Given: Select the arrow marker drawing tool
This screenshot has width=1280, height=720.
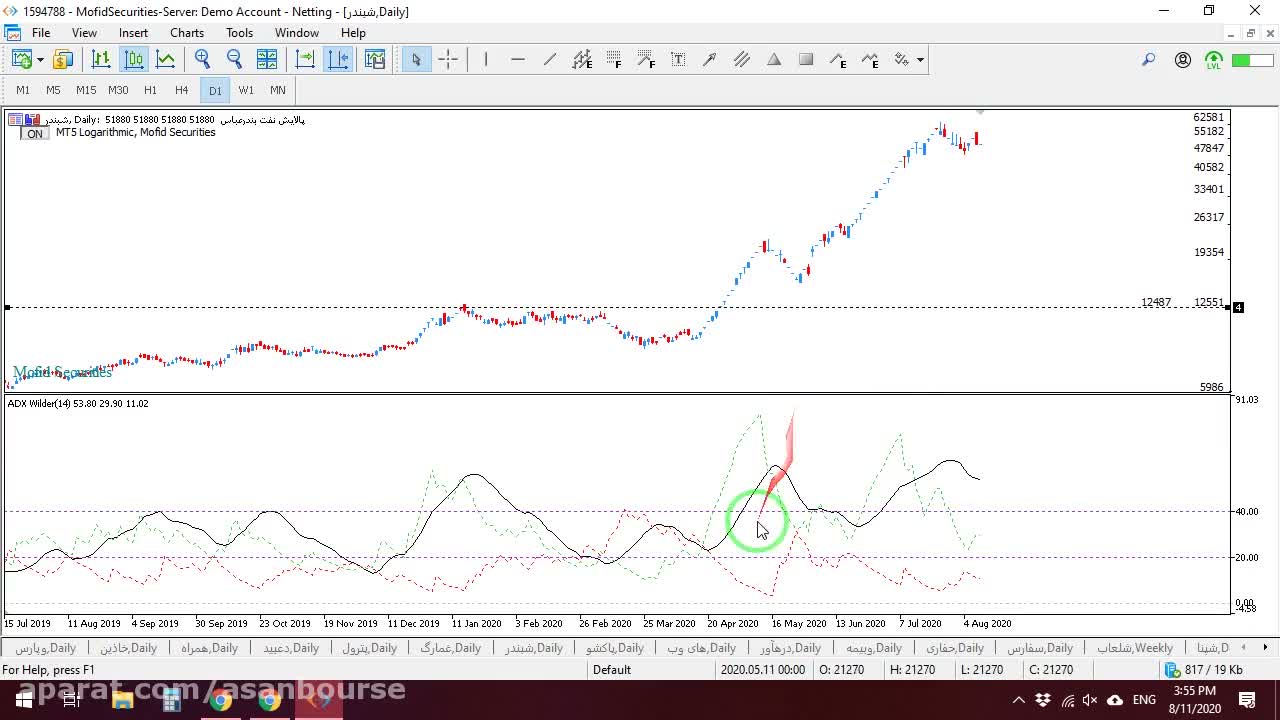Looking at the screenshot, I should click(x=710, y=60).
